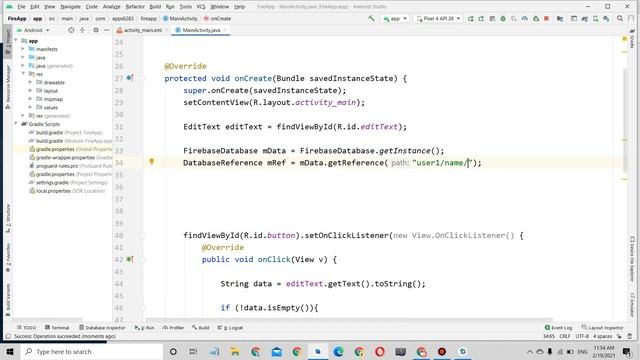Click inside the path string on line 34
Screen dimensions: 640x360
point(442,163)
